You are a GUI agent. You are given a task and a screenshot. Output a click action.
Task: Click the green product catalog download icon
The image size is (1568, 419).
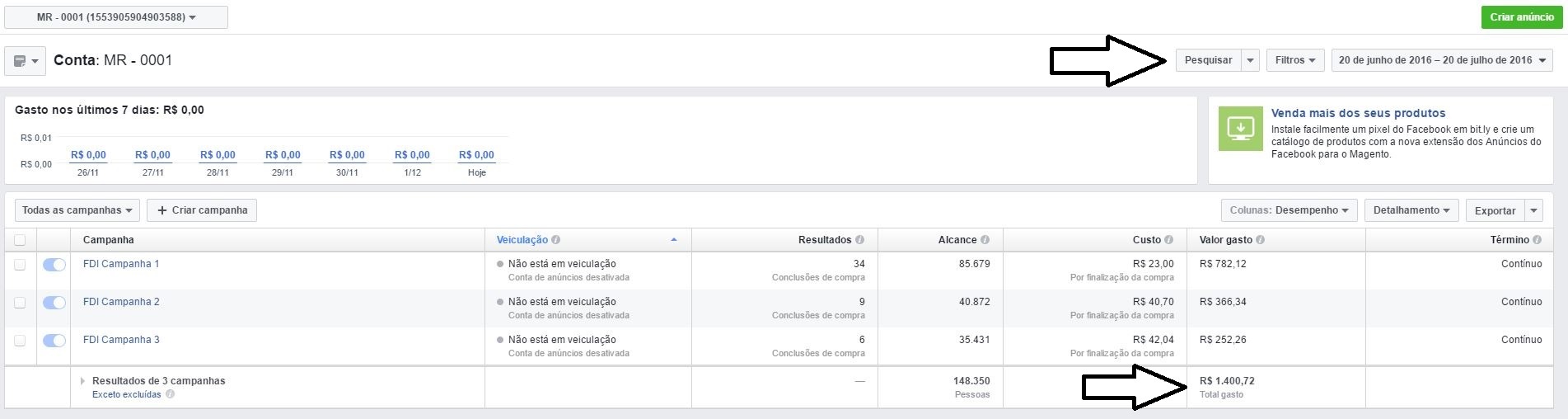(1240, 129)
